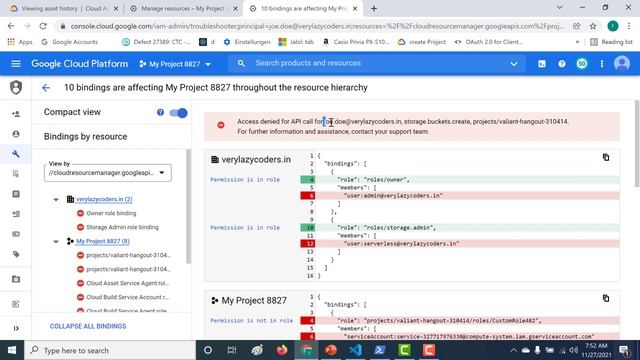The width and height of the screenshot is (640, 360).
Task: Open Task View on the taskbar
Action: (x=232, y=350)
